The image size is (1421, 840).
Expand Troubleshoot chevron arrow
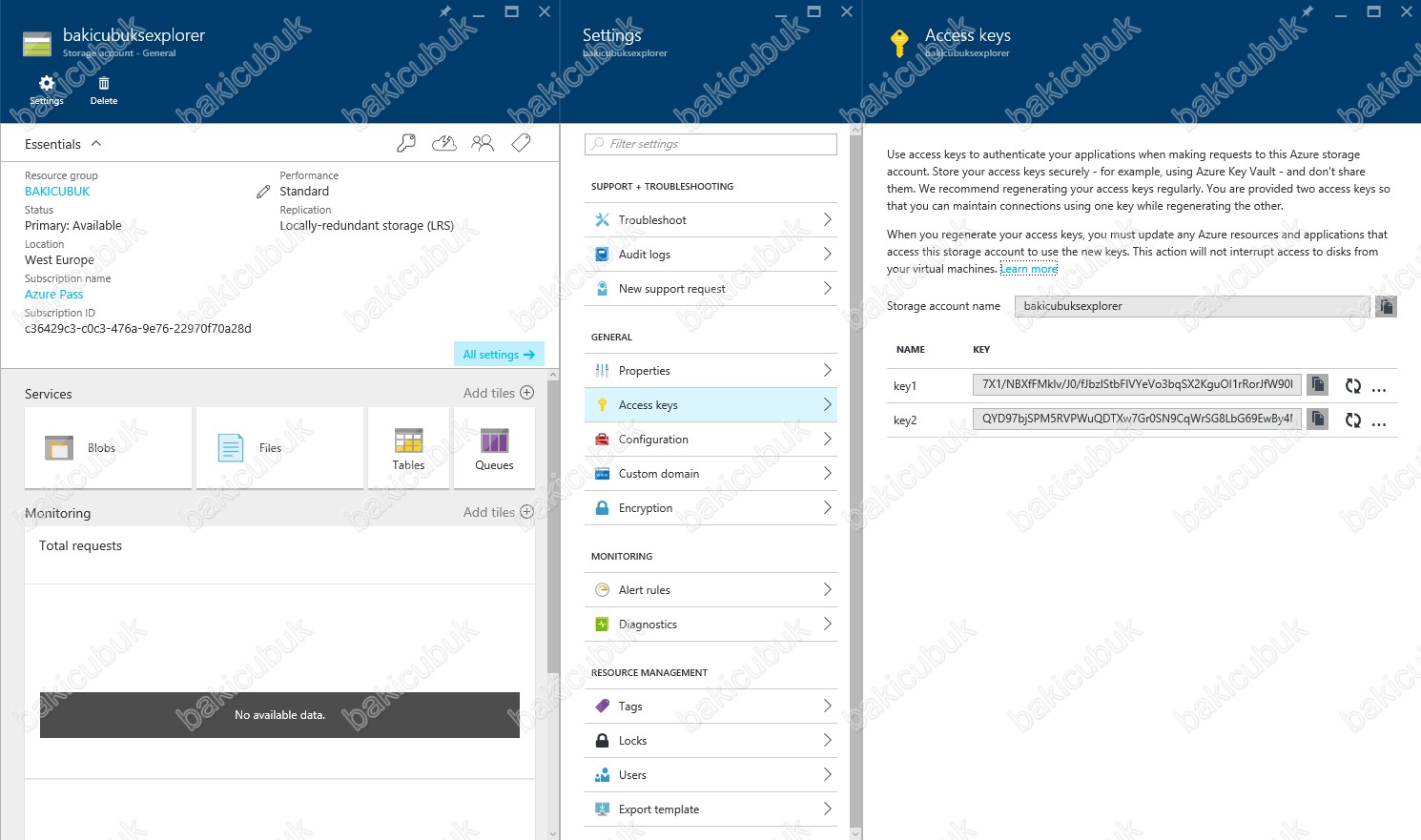point(827,219)
